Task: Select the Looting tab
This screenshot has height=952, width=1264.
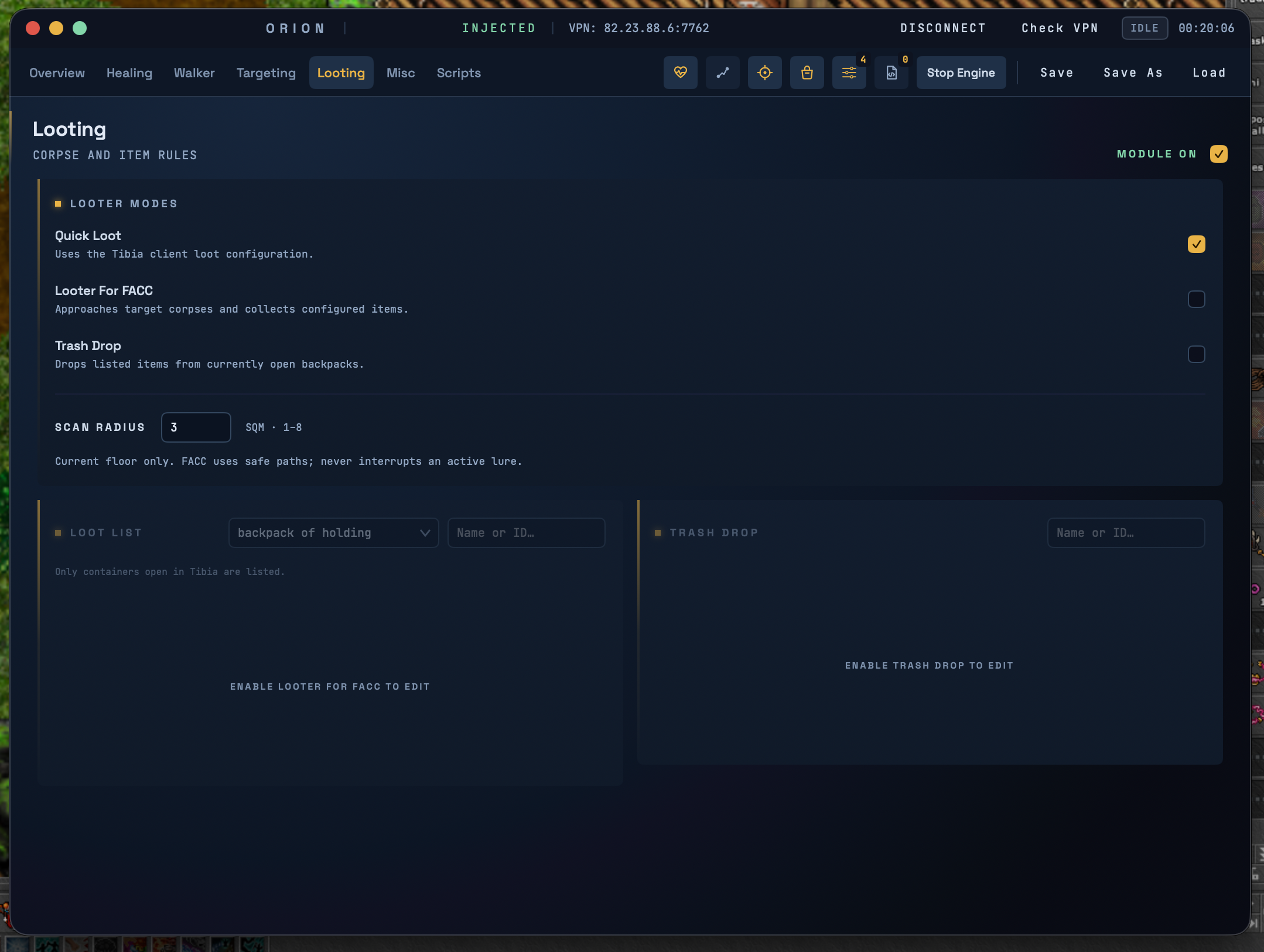Action: [341, 73]
